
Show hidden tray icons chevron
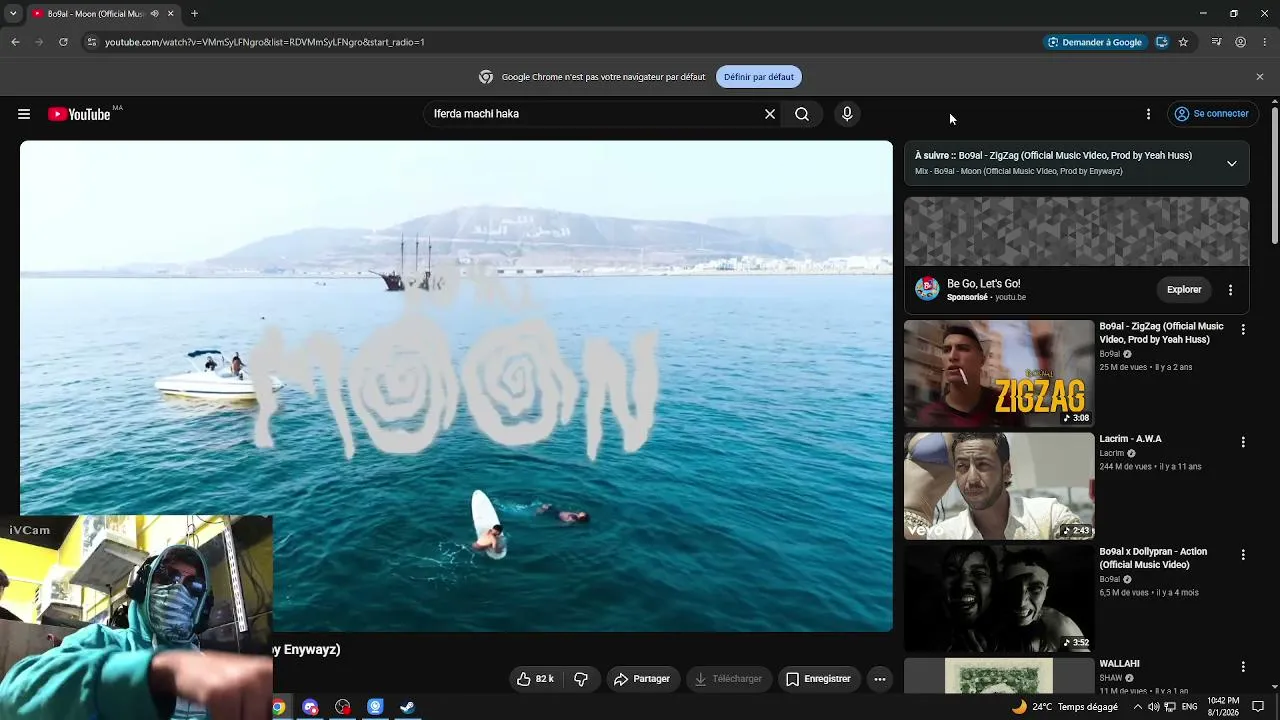click(x=1137, y=707)
